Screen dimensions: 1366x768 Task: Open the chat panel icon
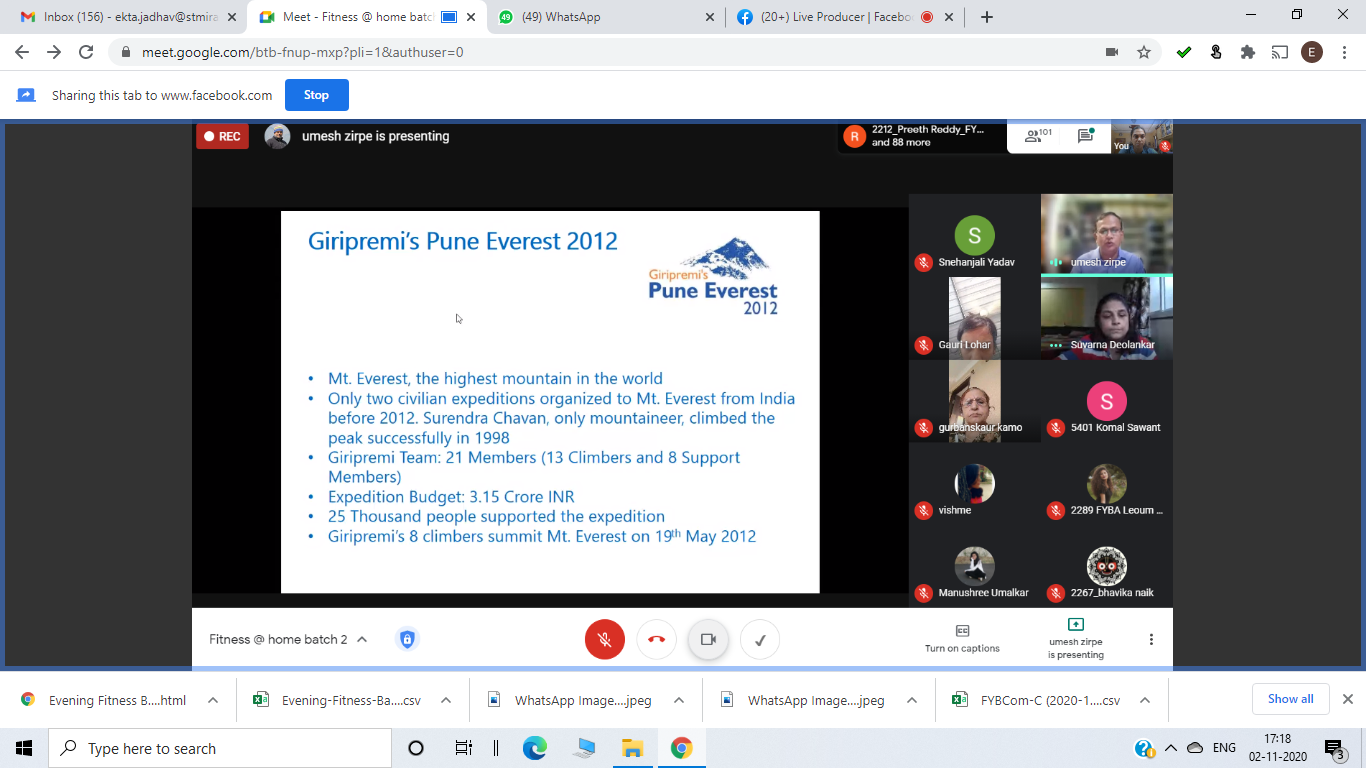1085,137
